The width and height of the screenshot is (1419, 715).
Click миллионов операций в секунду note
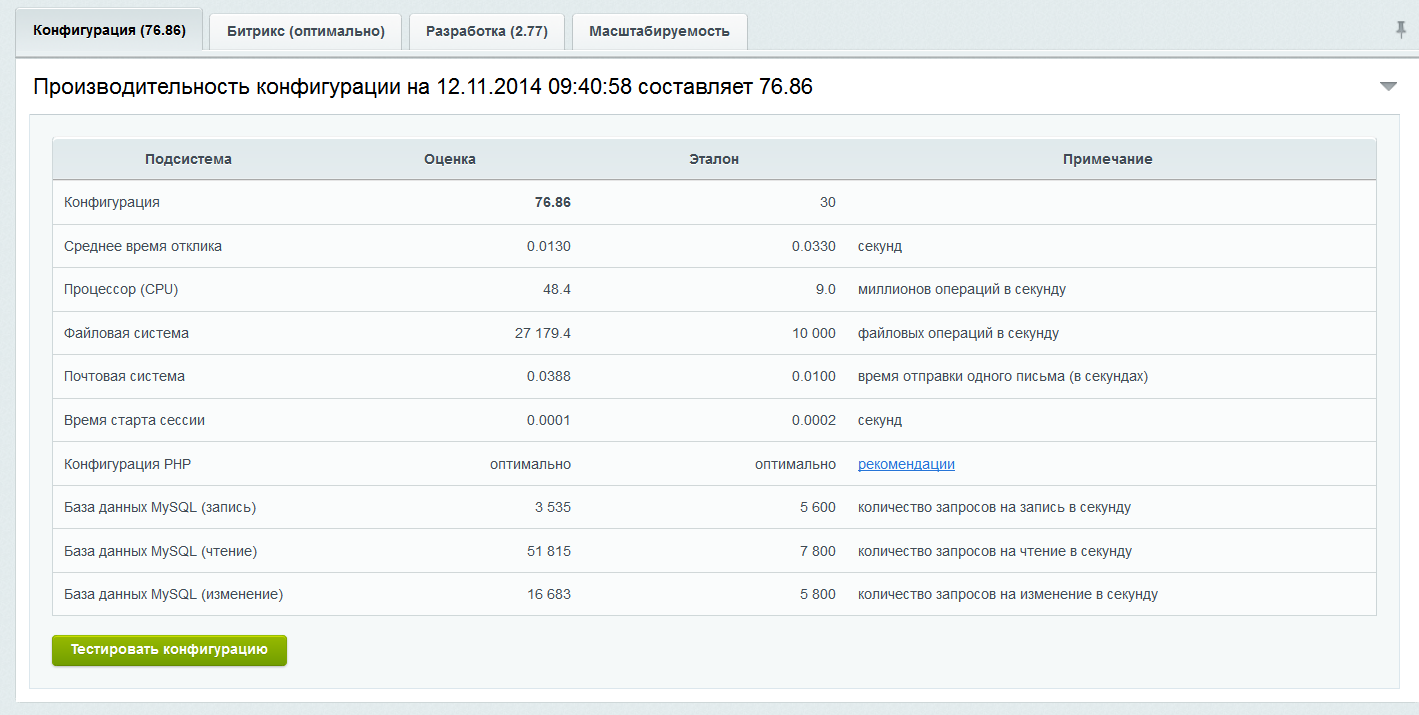962,289
